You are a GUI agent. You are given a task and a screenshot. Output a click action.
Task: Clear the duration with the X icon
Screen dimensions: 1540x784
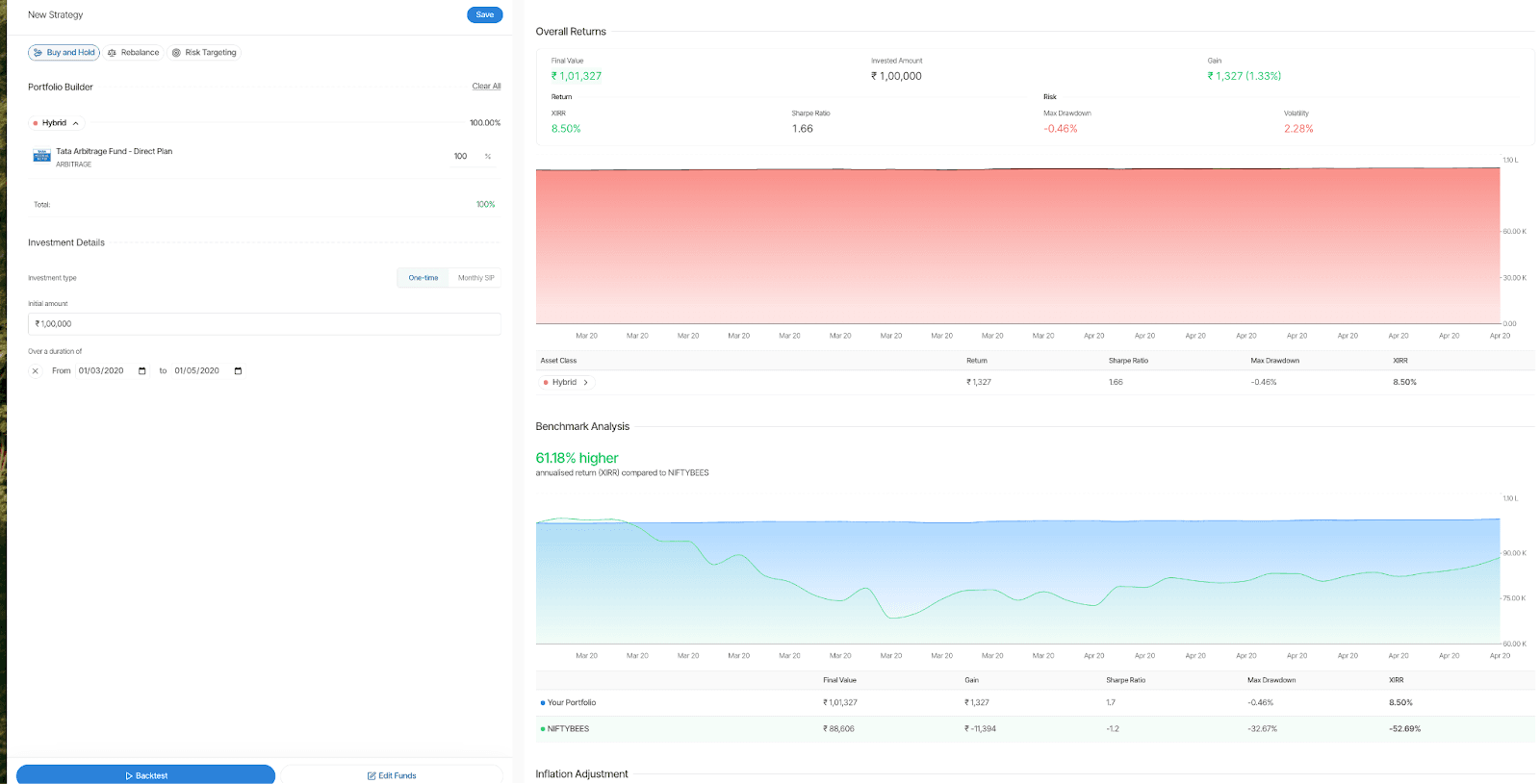coord(36,371)
